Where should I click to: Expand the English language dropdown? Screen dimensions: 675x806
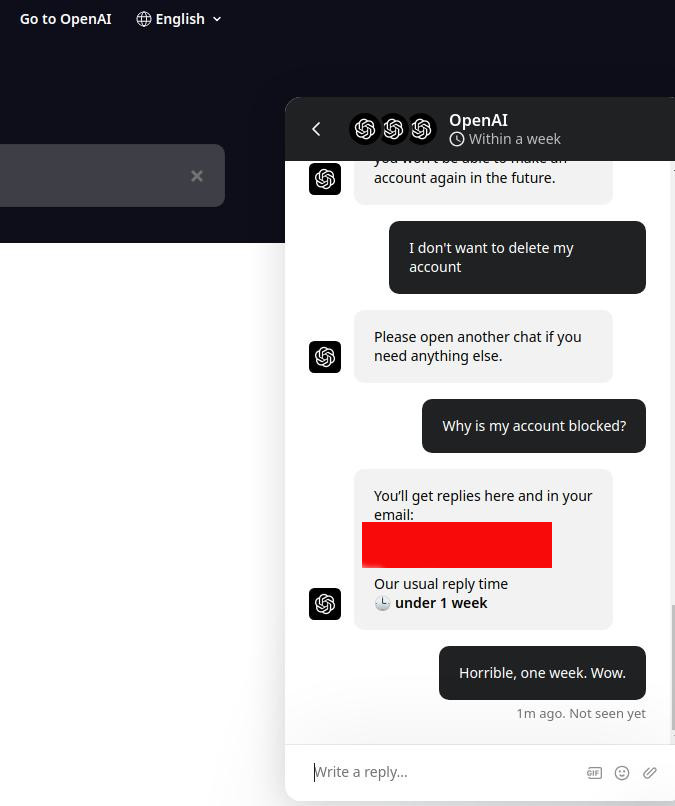[180, 19]
